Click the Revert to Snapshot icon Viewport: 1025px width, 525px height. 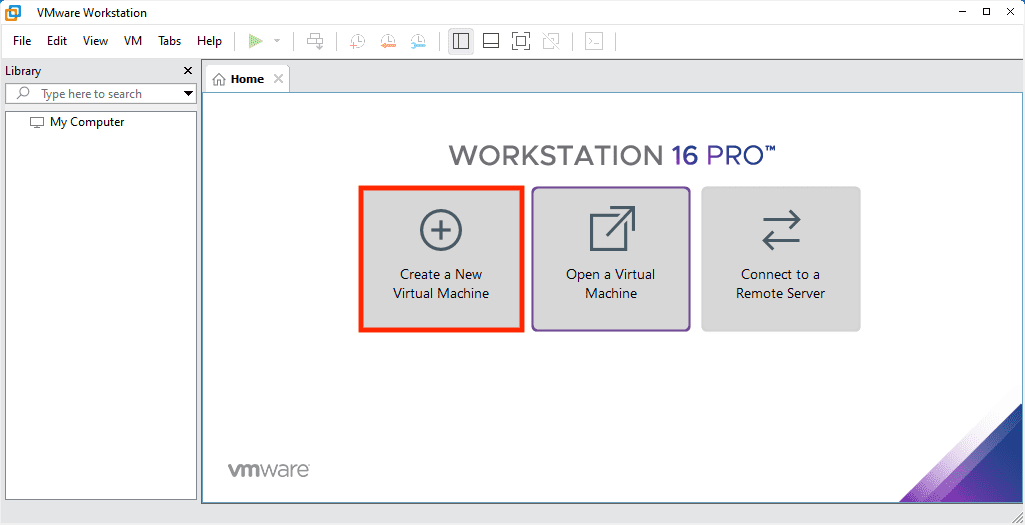[x=388, y=41]
